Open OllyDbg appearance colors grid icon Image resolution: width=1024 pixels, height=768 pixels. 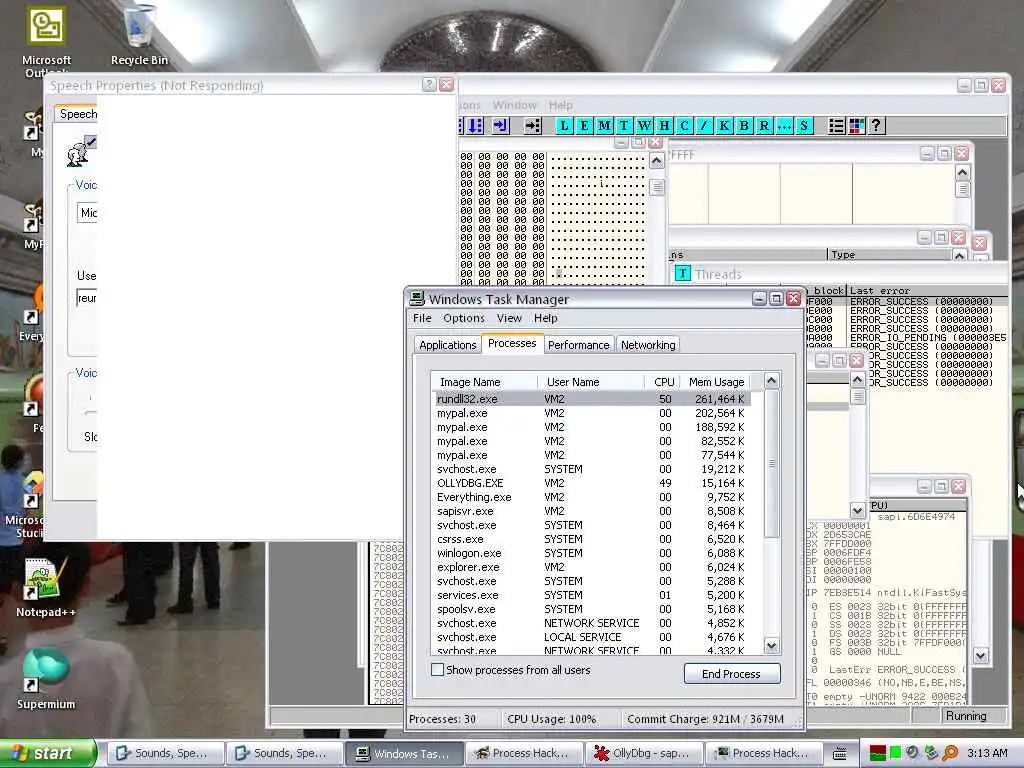coord(857,126)
